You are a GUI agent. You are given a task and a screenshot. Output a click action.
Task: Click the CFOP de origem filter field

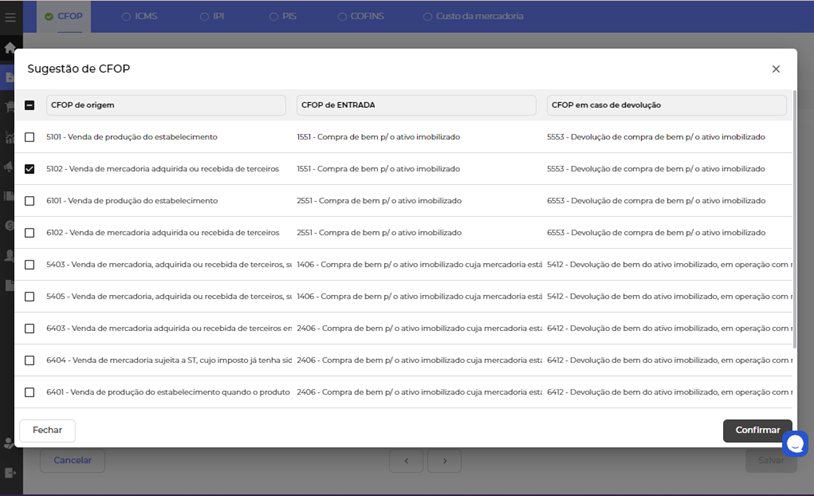click(166, 105)
